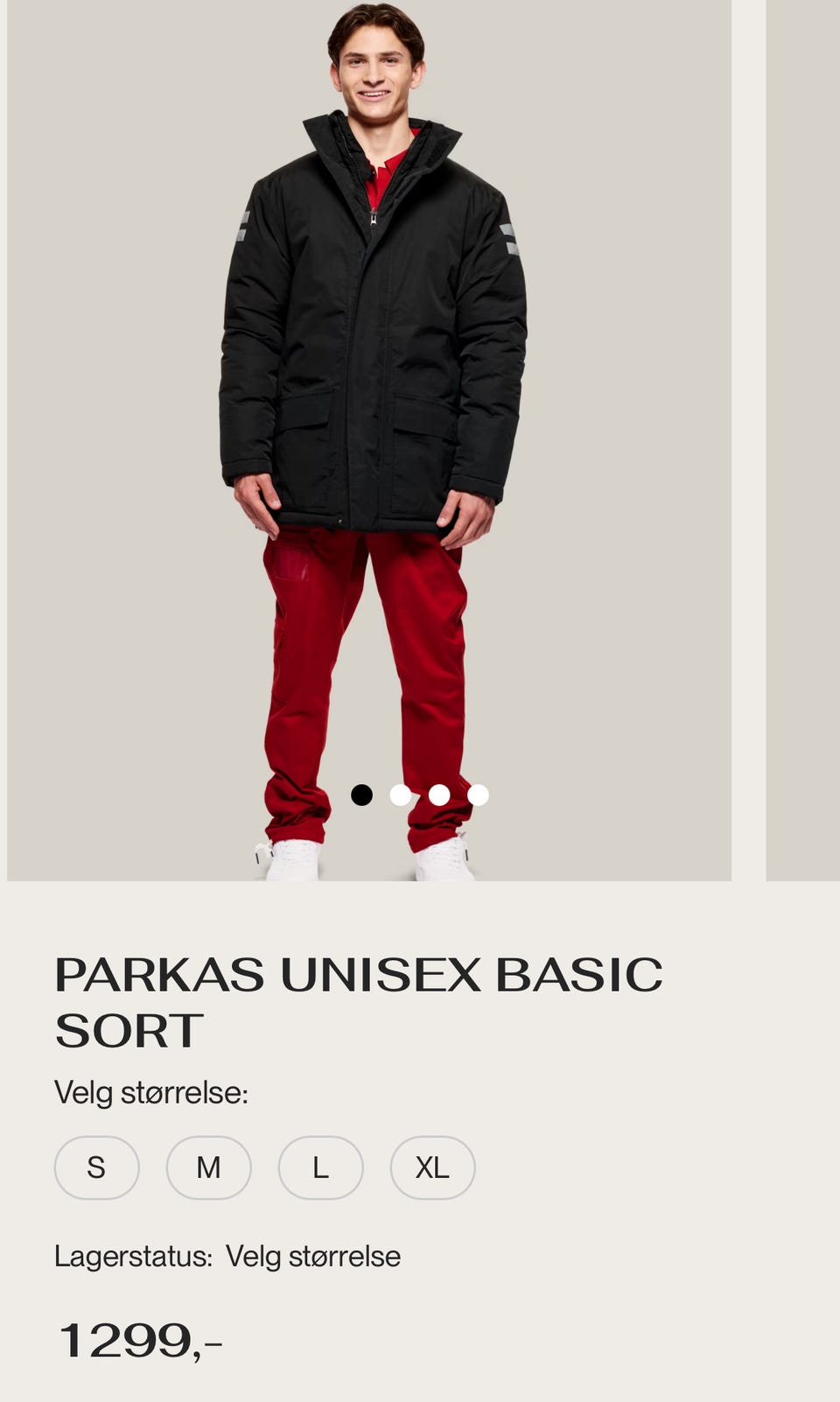Viewport: 840px width, 1402px height.
Task: Tap the partially visible next product image
Action: point(803,440)
